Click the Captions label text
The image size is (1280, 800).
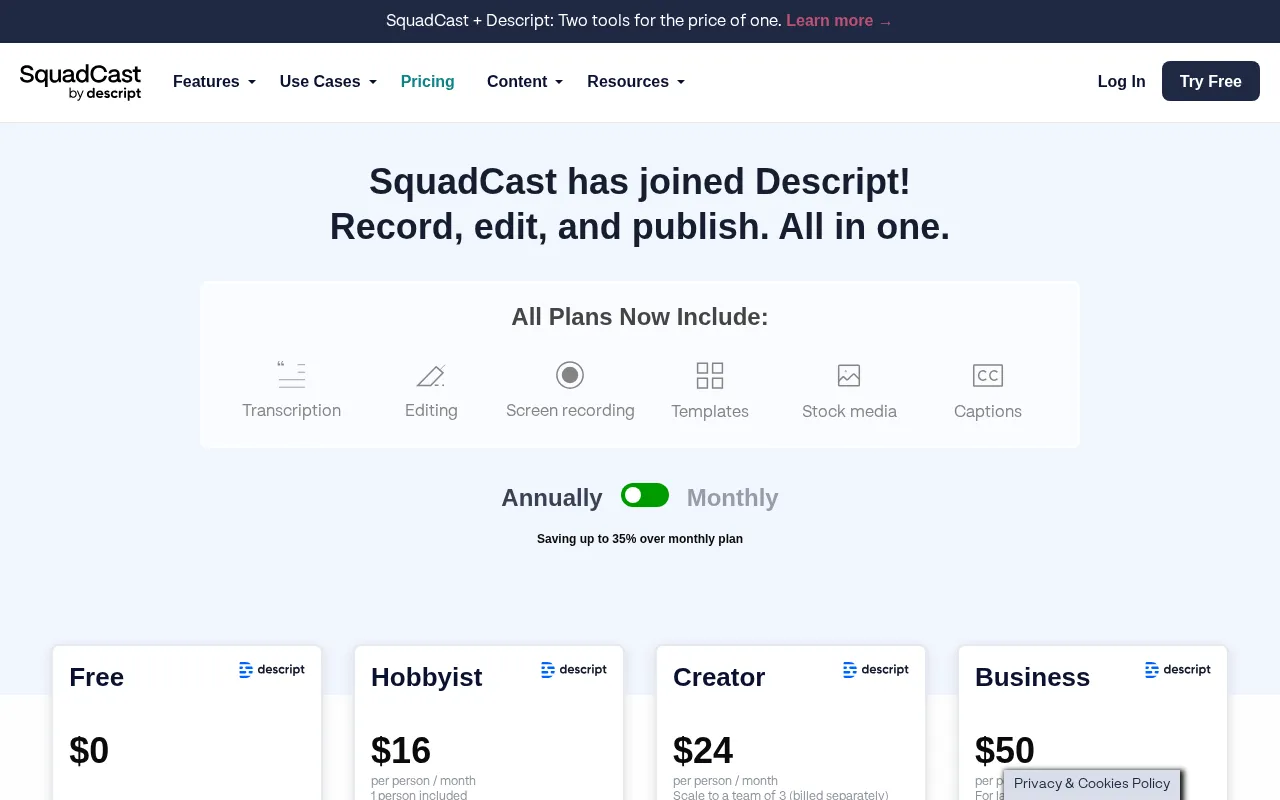(x=988, y=411)
